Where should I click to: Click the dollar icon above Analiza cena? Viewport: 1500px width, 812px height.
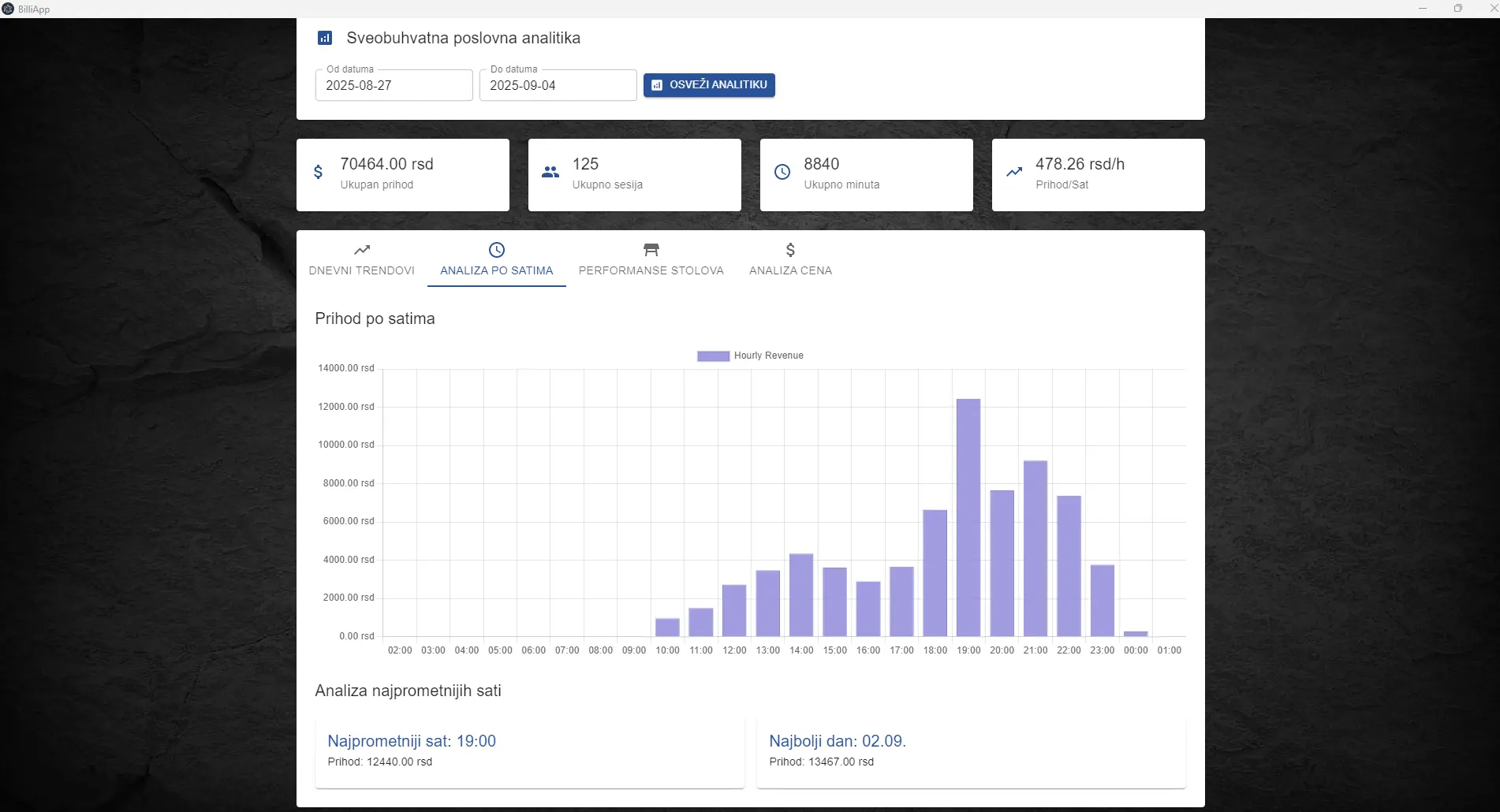[790, 250]
